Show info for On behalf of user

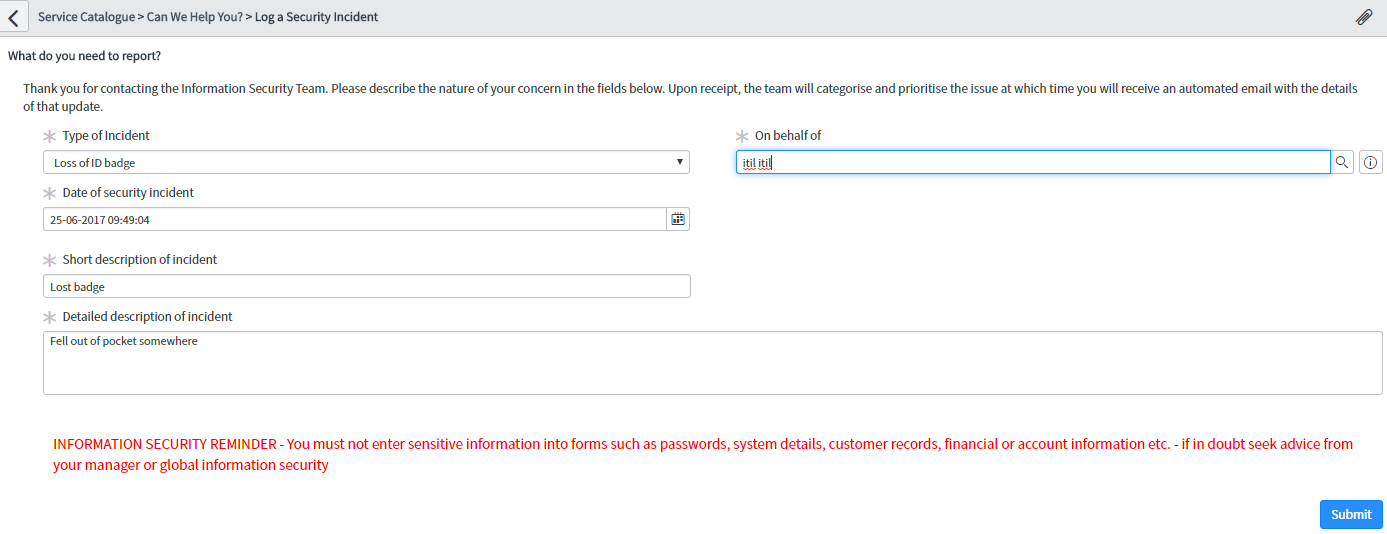(1370, 162)
